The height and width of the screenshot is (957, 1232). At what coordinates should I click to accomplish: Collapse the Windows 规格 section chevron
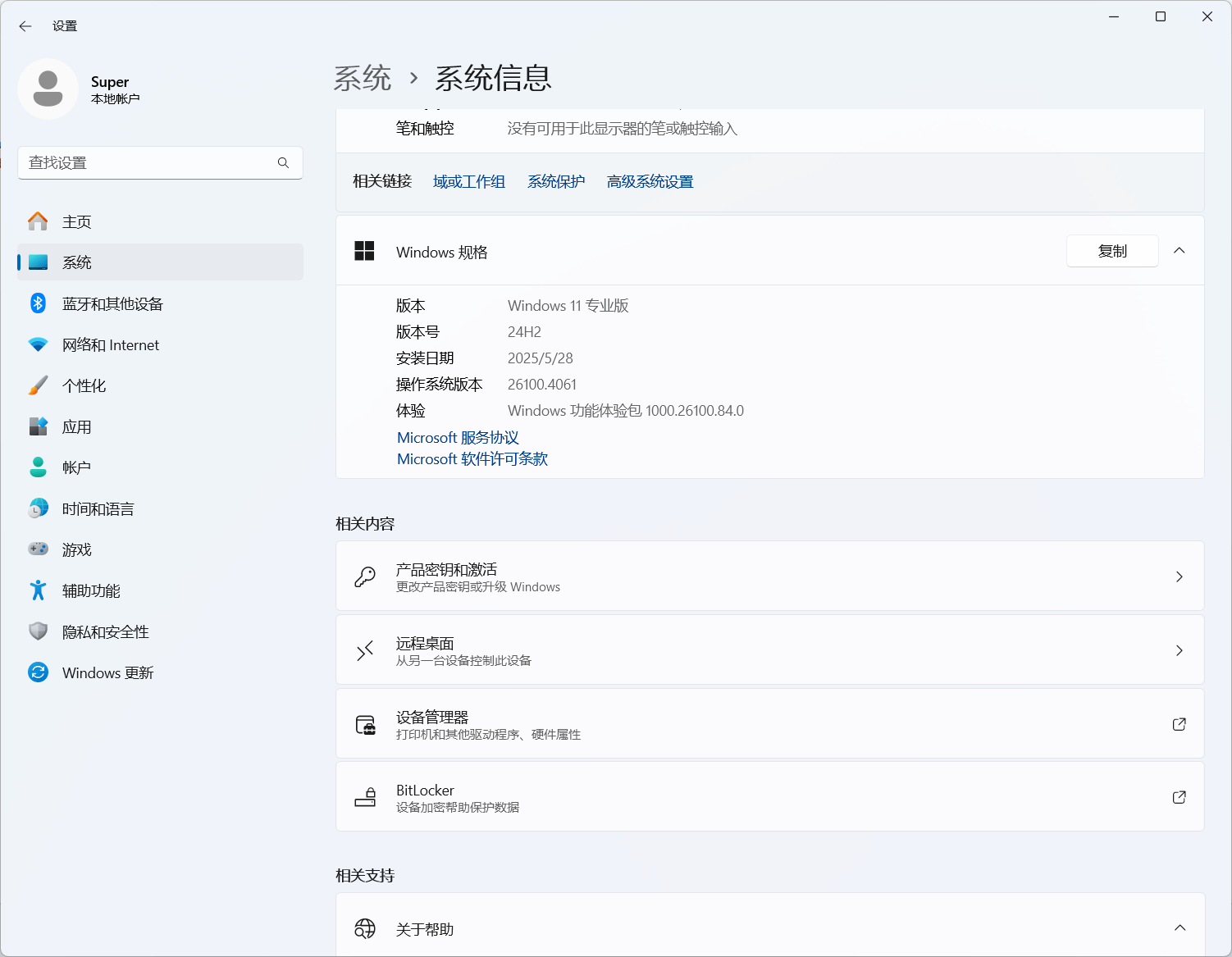pos(1180,251)
